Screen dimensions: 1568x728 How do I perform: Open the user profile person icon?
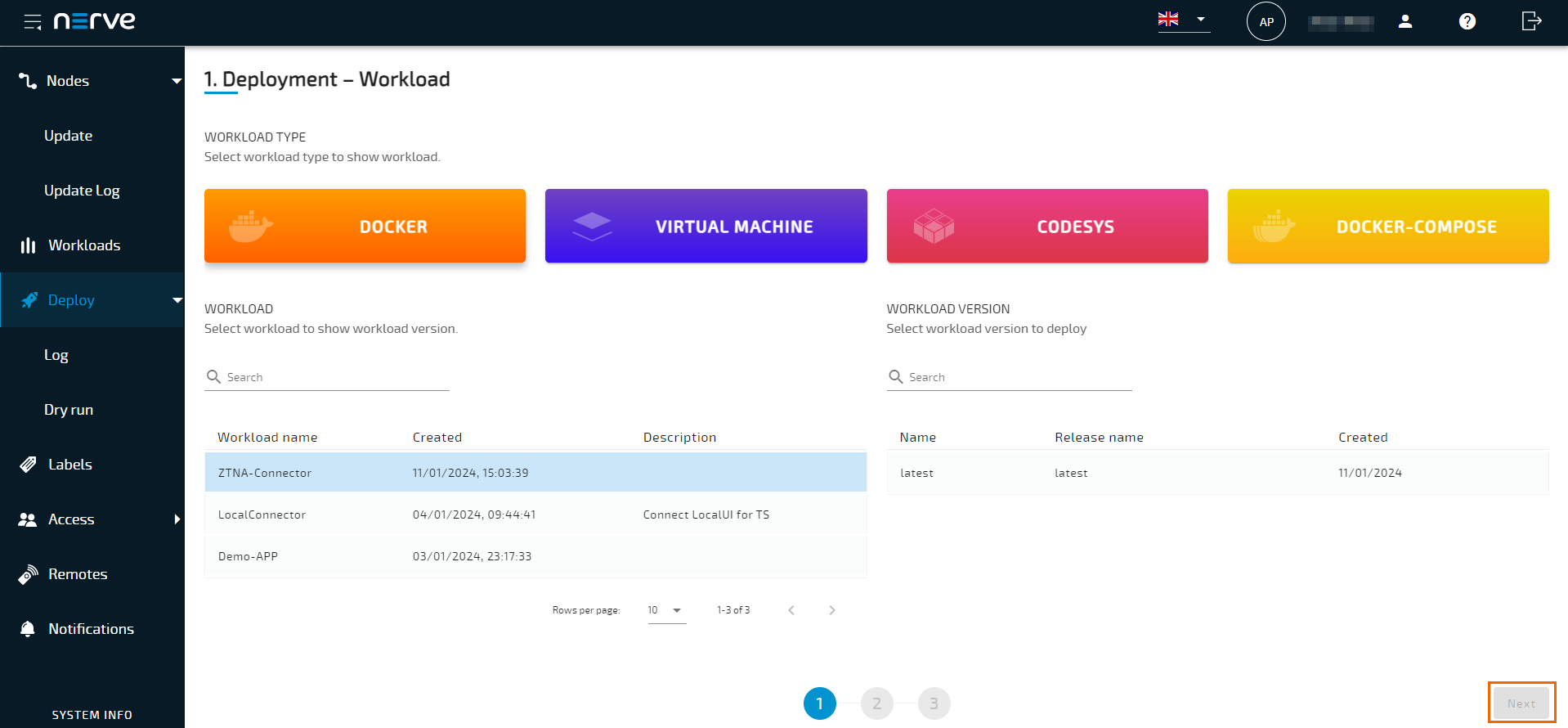[x=1404, y=22]
